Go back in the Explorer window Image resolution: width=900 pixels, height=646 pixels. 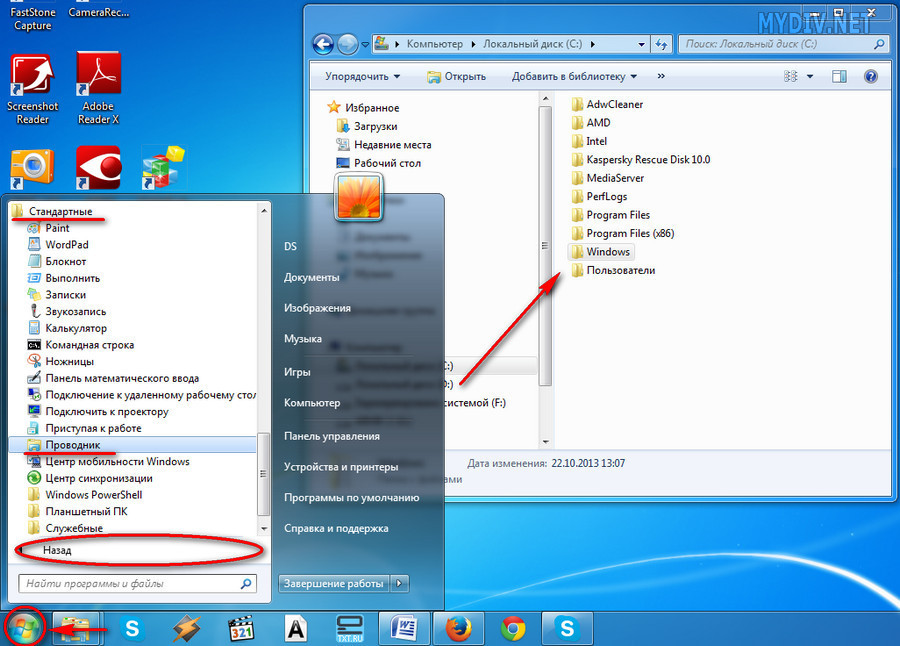[x=323, y=44]
